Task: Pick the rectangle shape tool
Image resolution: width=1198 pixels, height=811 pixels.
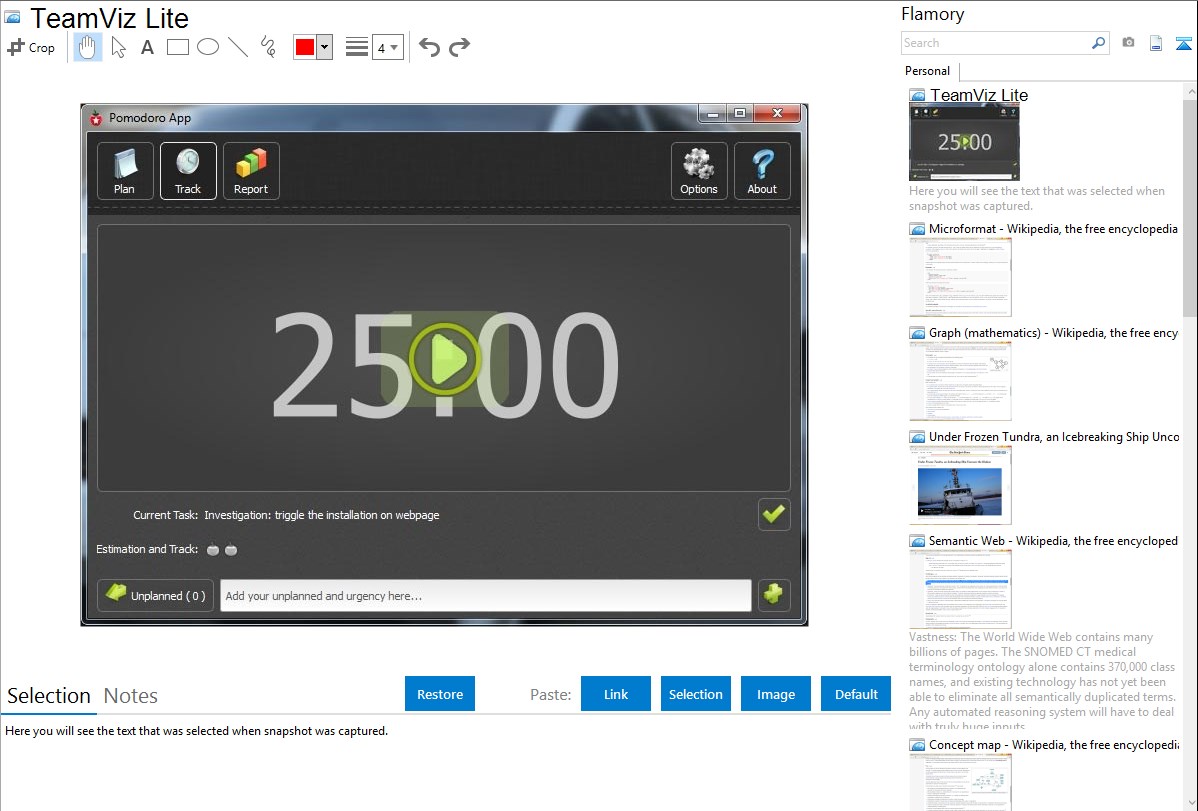Action: (177, 47)
